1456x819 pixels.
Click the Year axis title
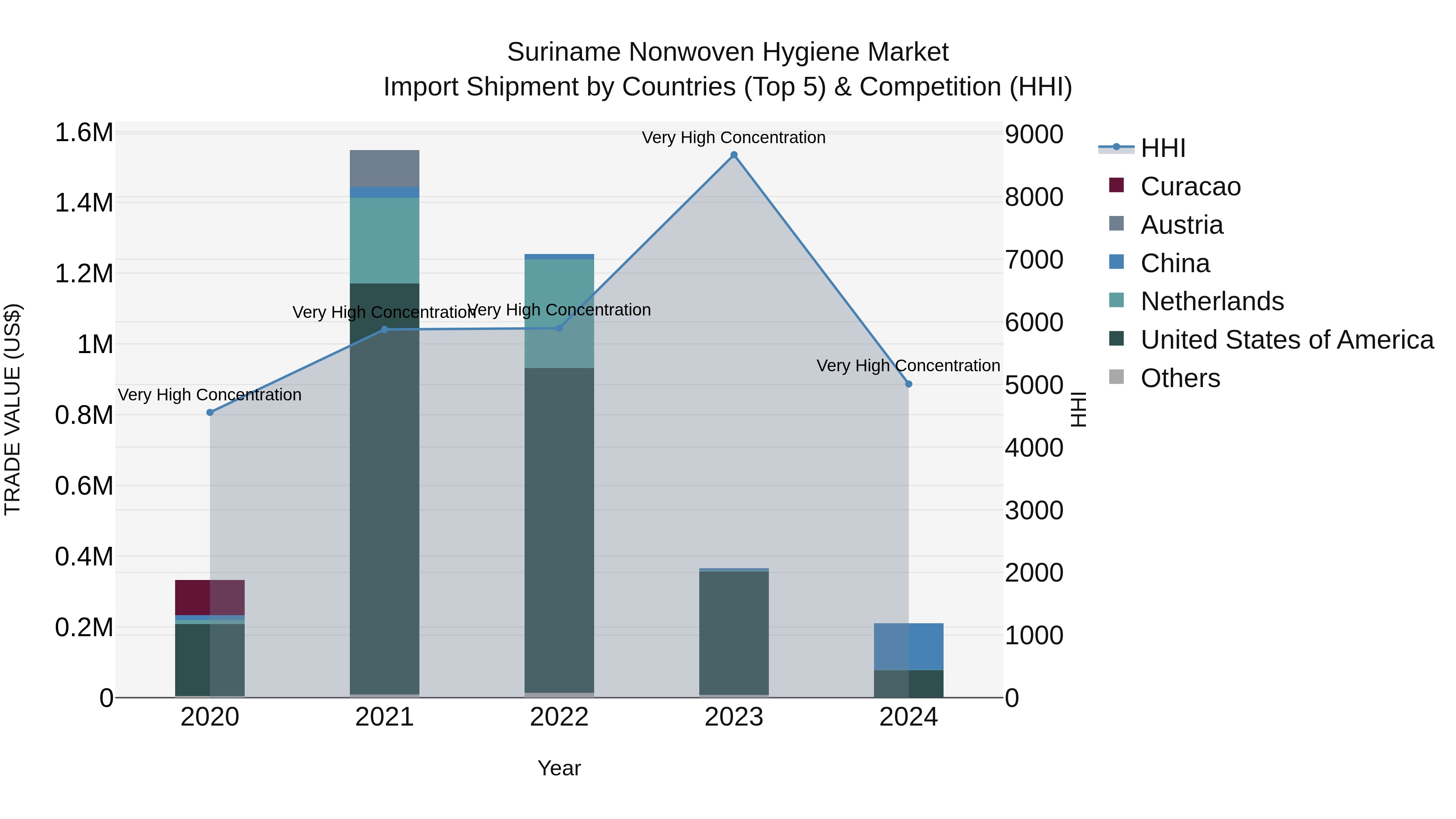[x=559, y=769]
